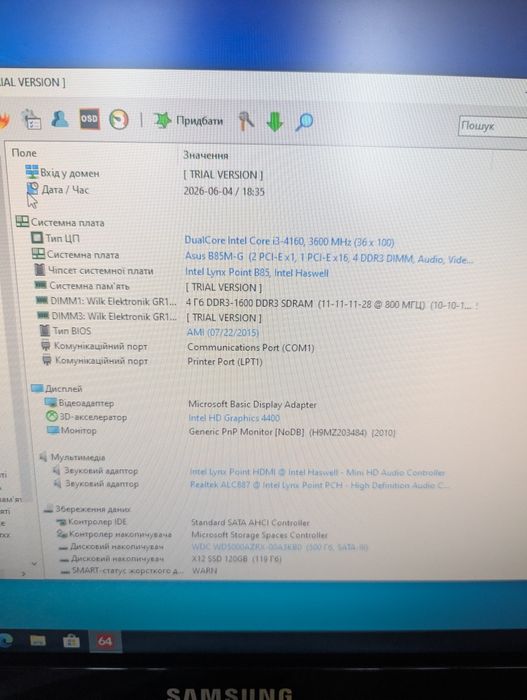The width and height of the screenshot is (527, 700).
Task: Click the AIDA64 taskbar icon
Action: click(x=105, y=642)
